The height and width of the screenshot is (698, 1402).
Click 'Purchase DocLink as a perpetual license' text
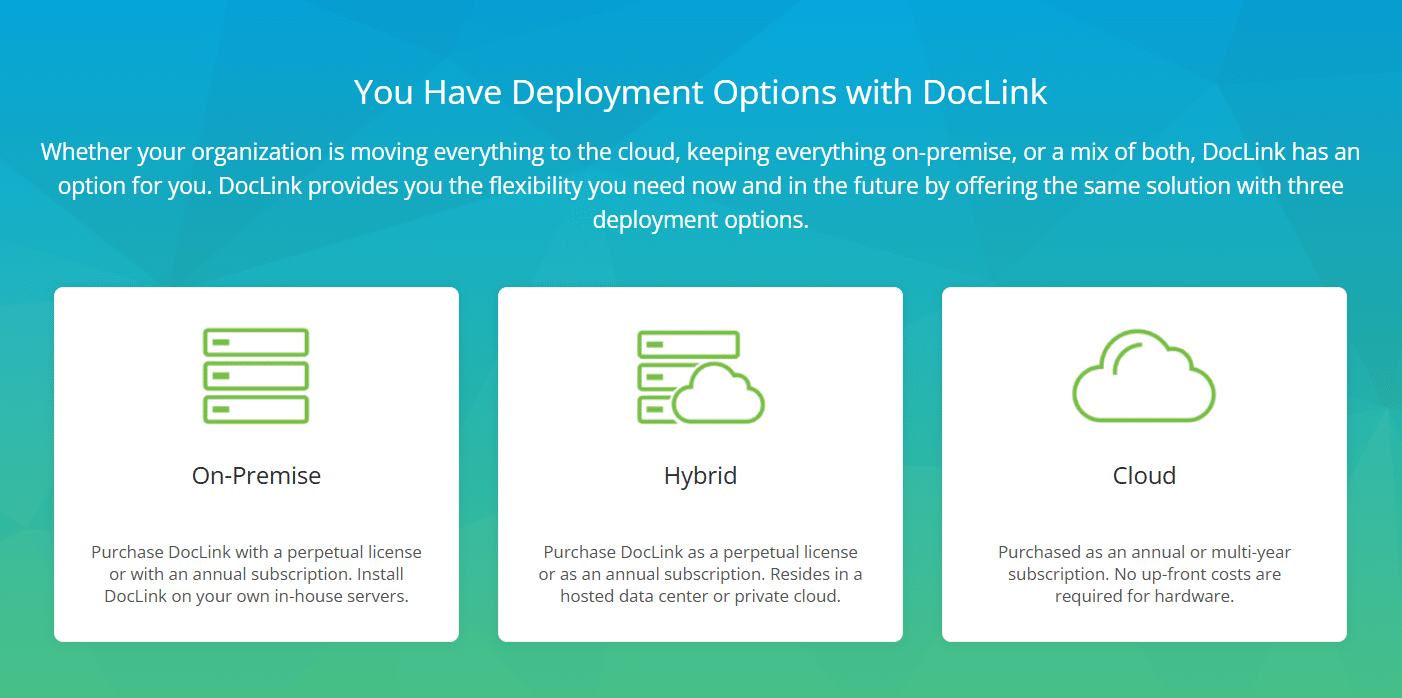coord(700,552)
